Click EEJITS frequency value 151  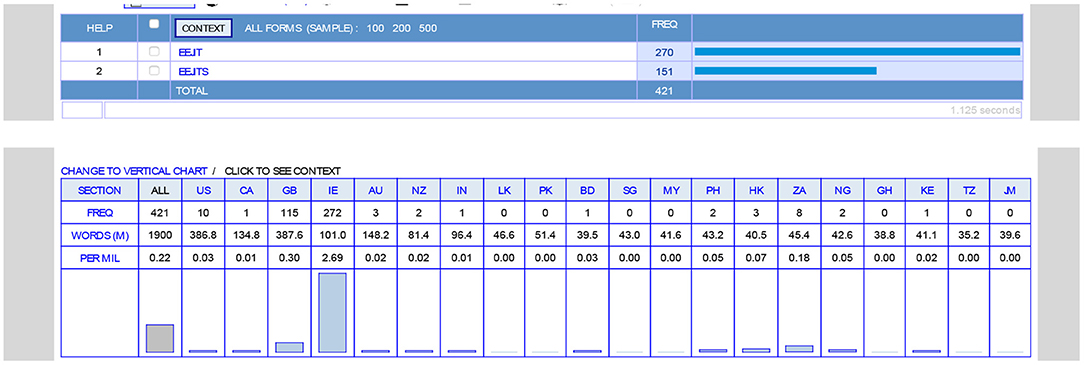(x=664, y=71)
